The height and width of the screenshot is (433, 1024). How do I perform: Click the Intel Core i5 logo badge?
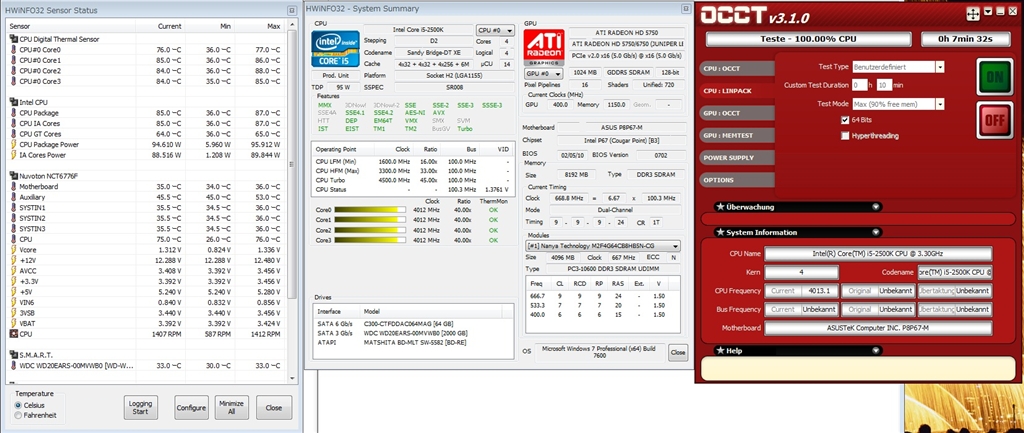[x=335, y=50]
